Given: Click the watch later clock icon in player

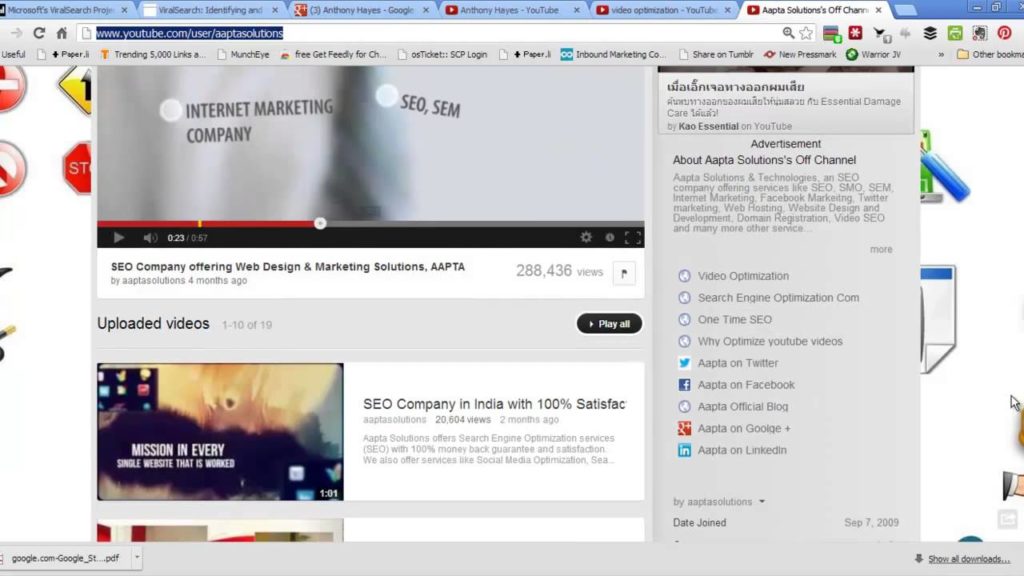Looking at the screenshot, I should [x=609, y=238].
